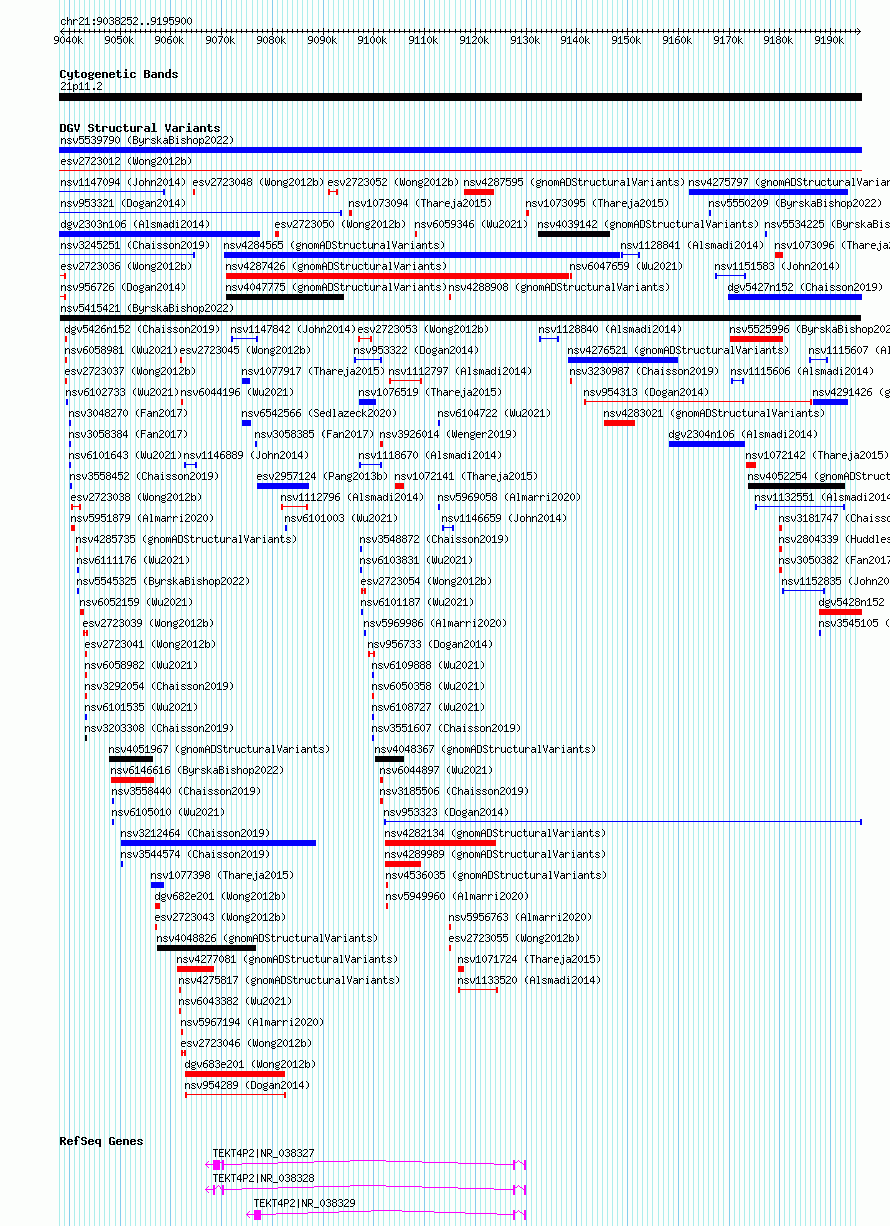This screenshot has height=1226, width=890.
Task: Click nsv1147842 (John2014) label
Action: click(293, 329)
